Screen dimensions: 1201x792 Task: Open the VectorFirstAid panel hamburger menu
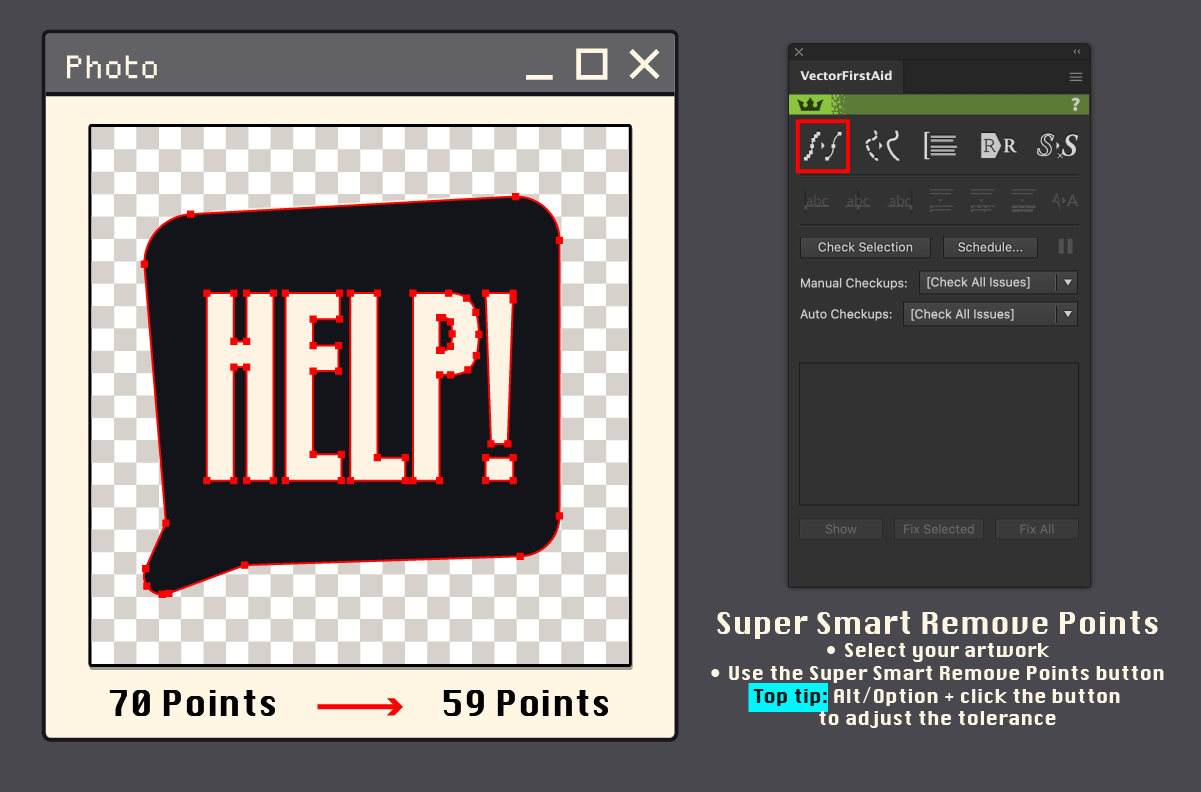(1076, 77)
